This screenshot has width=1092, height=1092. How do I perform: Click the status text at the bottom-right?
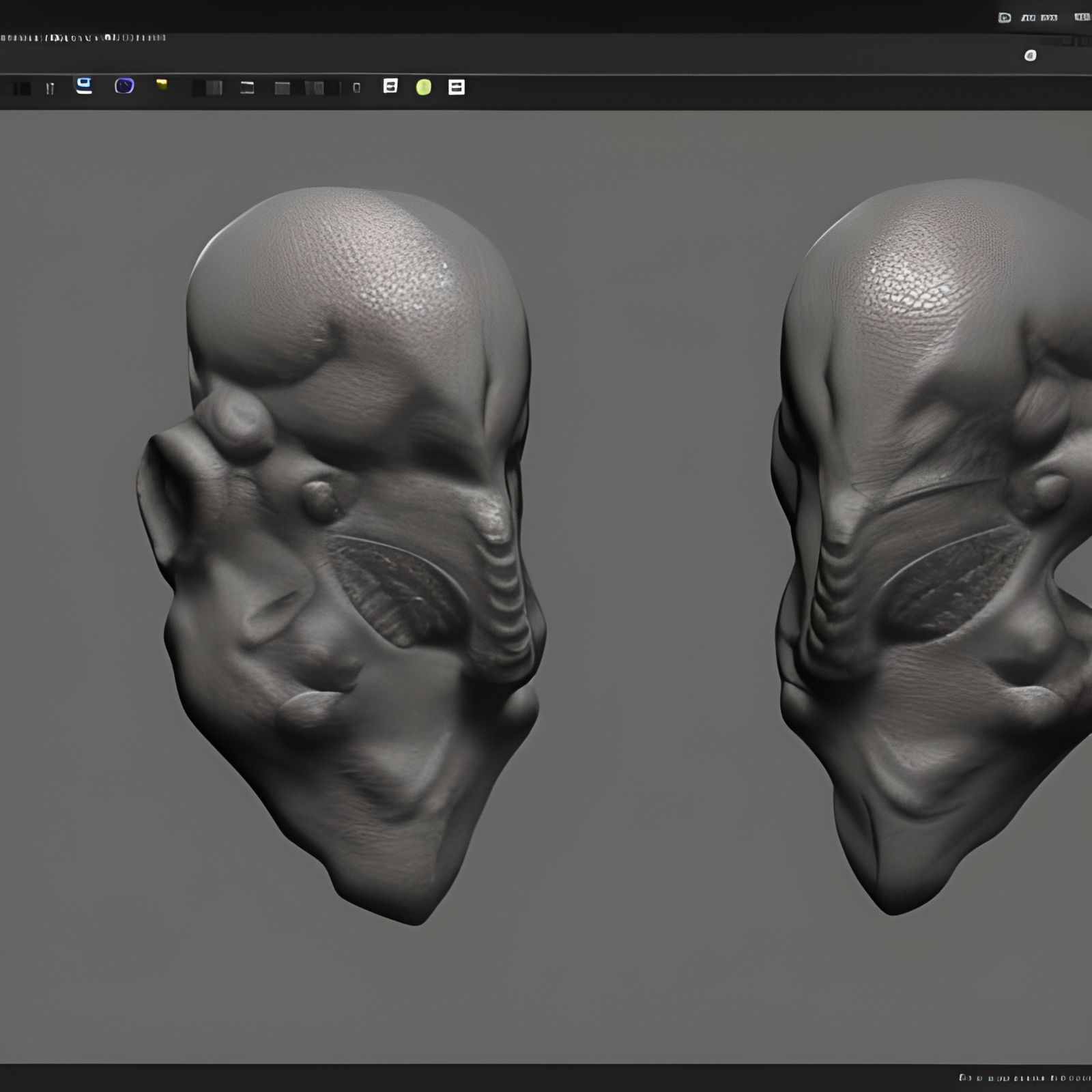coord(1024,1078)
